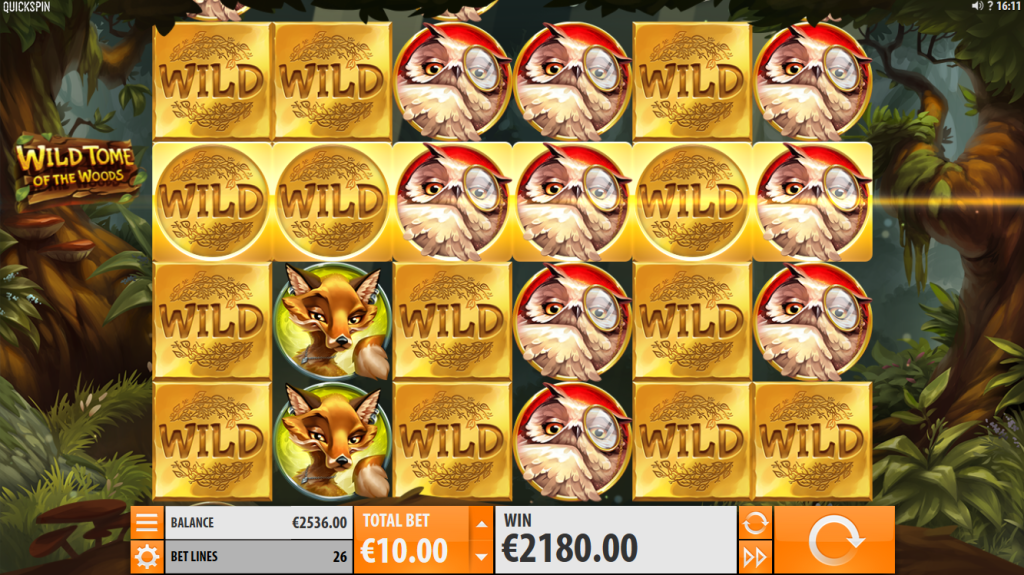Screen dimensions: 1024x575
Task: Click the upper fox symbol
Action: pos(332,321)
